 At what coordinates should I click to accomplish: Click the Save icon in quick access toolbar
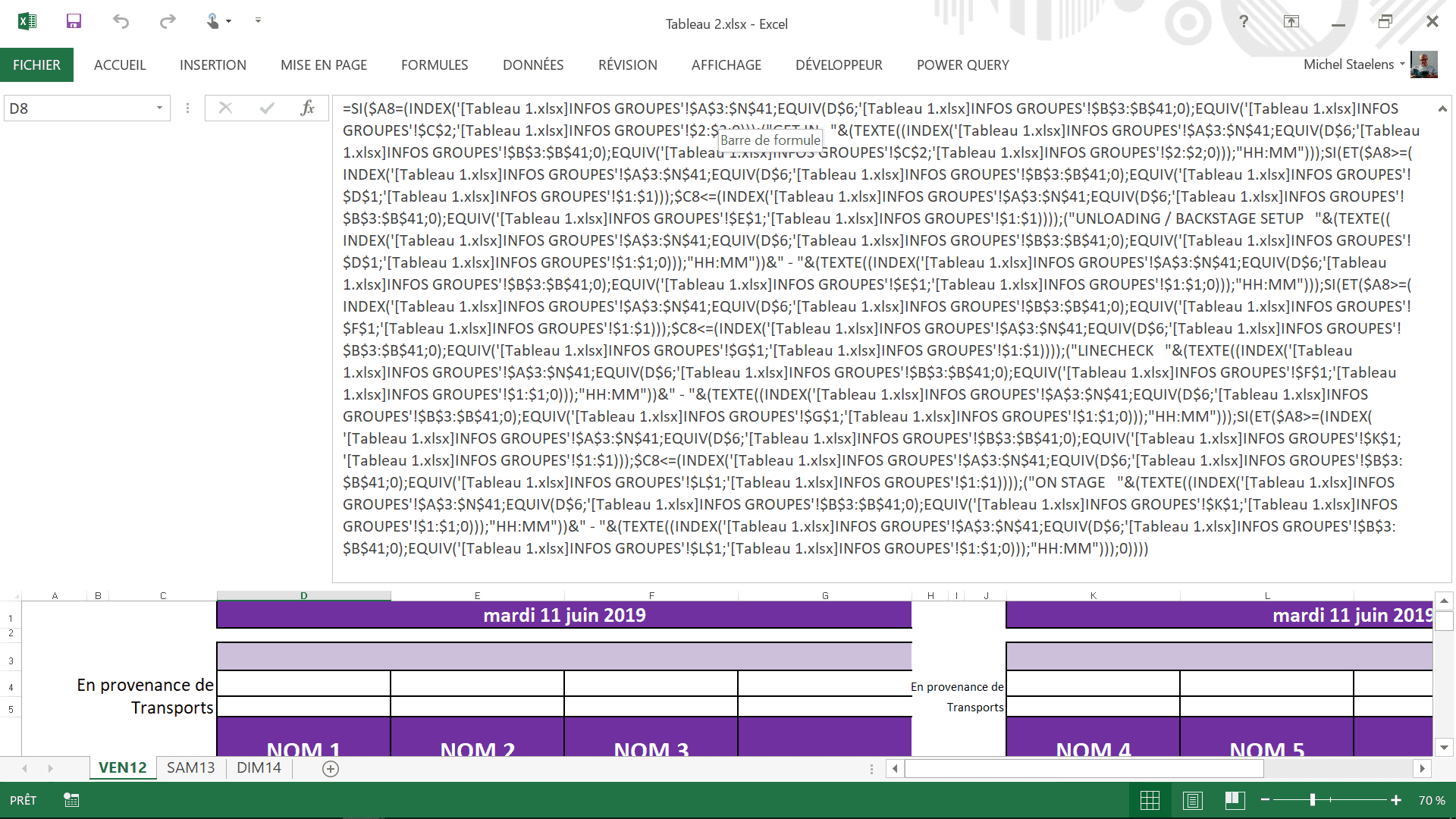pyautogui.click(x=74, y=21)
